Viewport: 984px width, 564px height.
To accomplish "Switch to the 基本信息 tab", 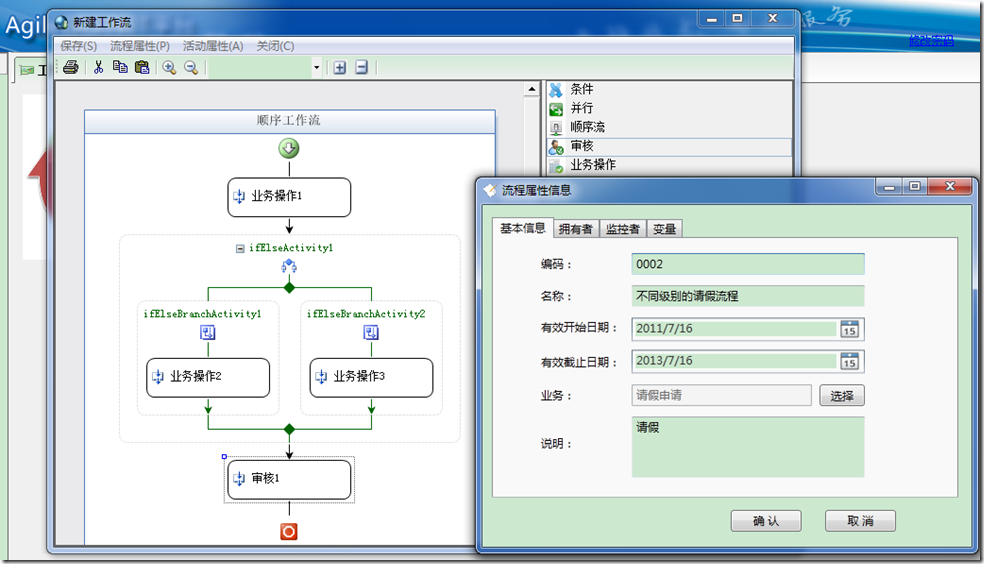I will coord(522,228).
